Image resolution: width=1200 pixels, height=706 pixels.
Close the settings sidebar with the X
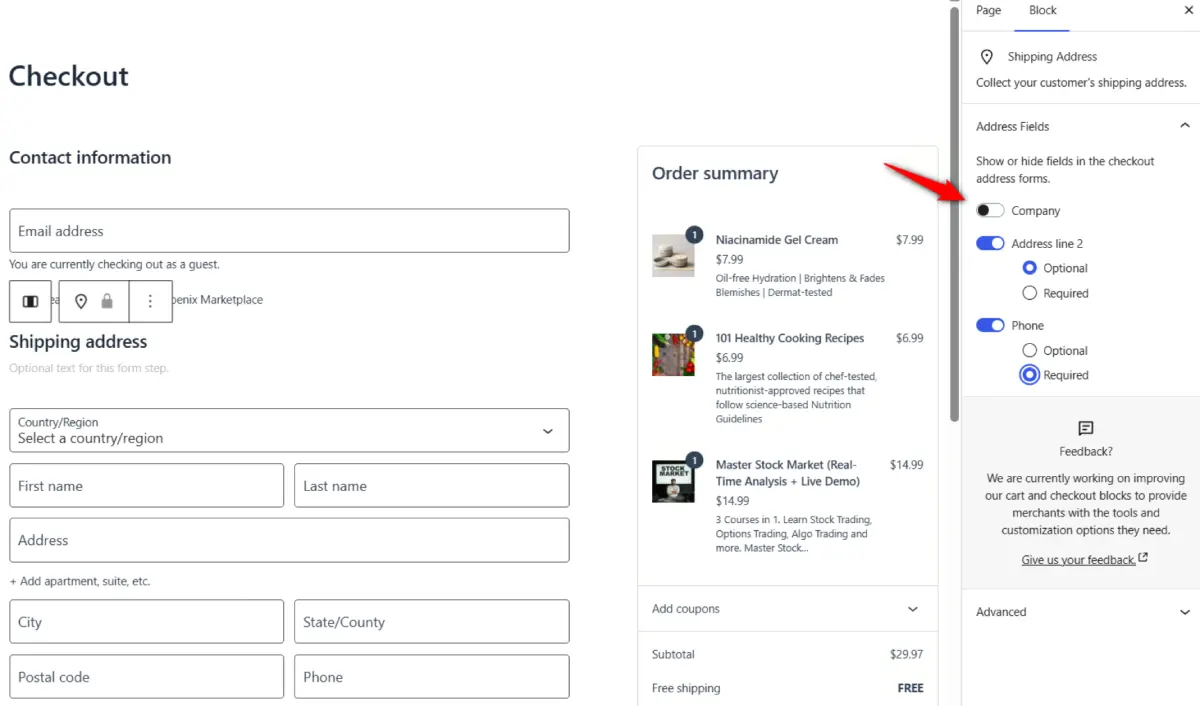point(1187,10)
